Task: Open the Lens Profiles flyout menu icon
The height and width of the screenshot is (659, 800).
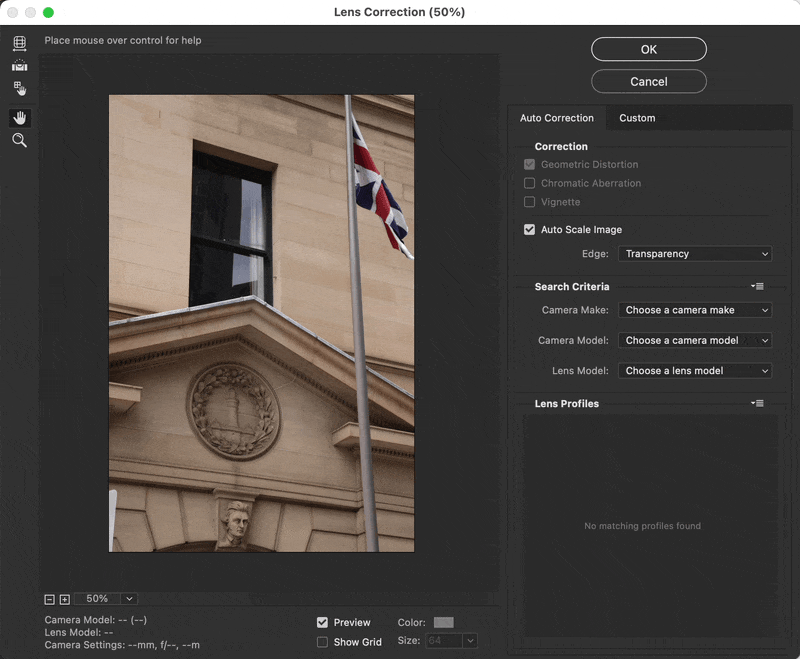Action: (x=757, y=403)
